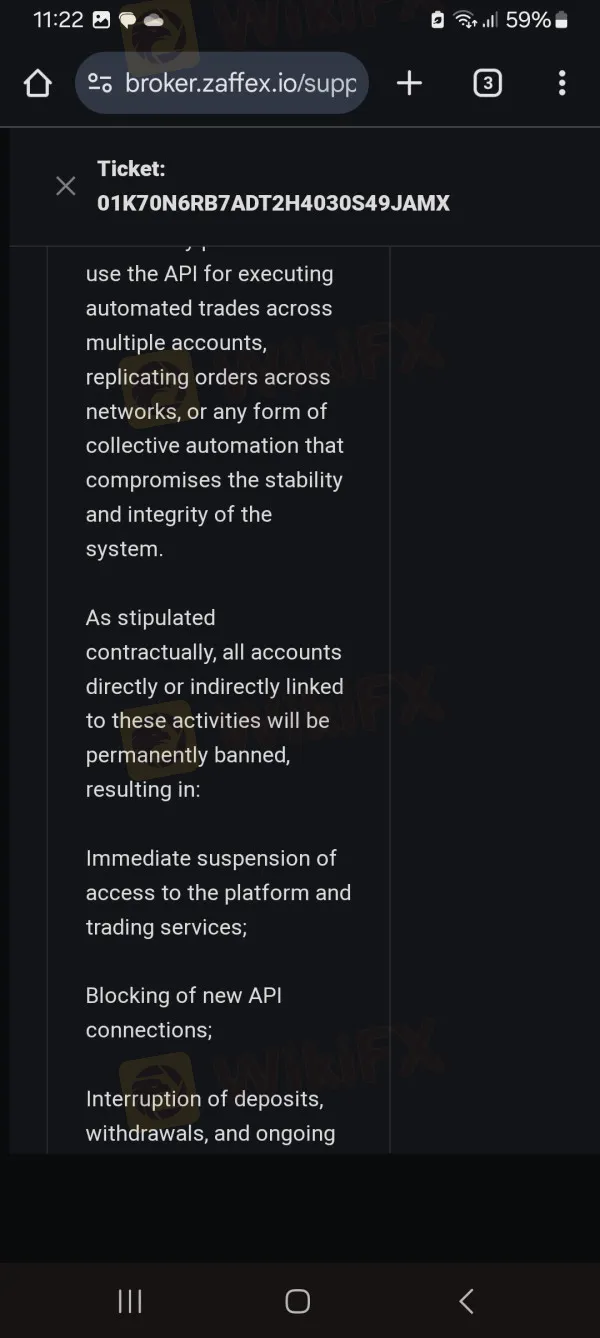Screen dimensions: 600x1338
Task: Tap the Wi-Fi status icon
Action: pos(464,20)
